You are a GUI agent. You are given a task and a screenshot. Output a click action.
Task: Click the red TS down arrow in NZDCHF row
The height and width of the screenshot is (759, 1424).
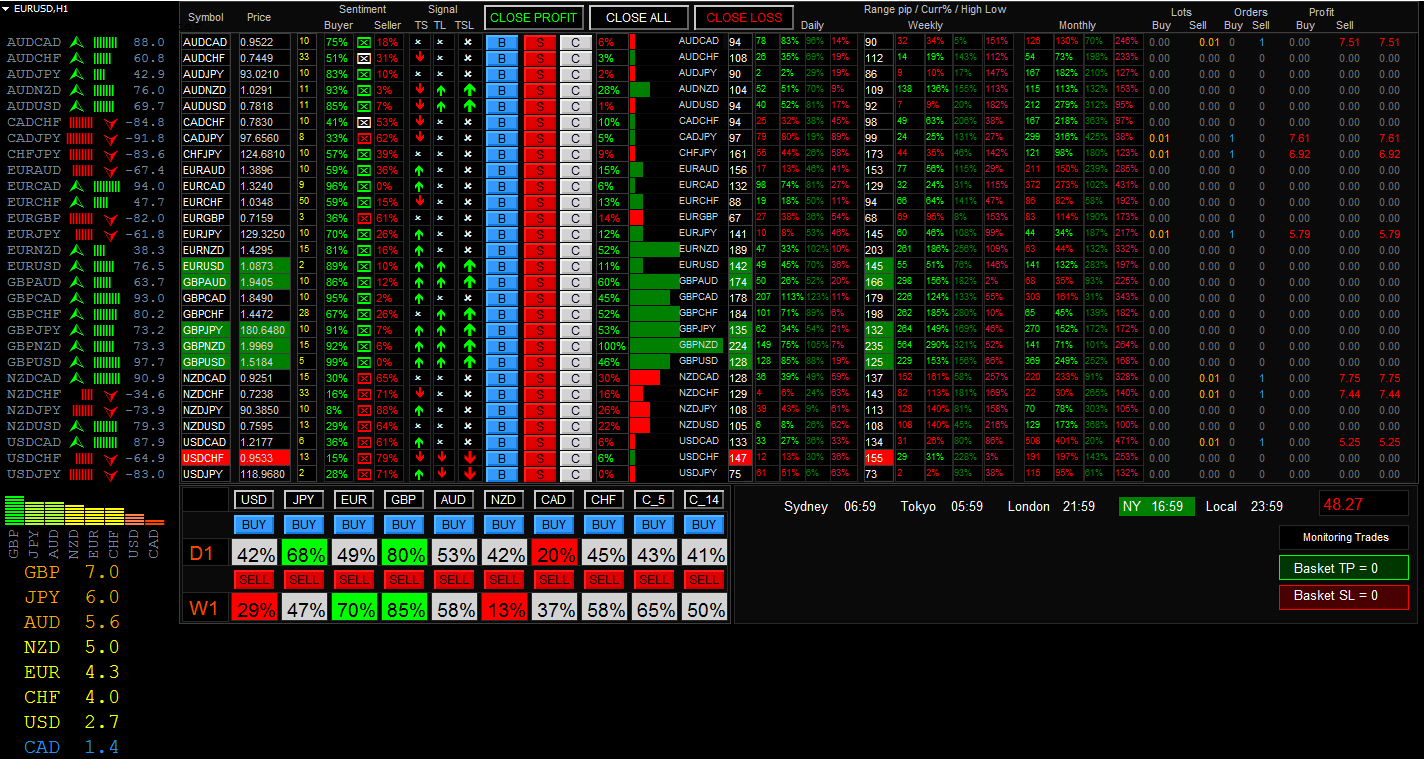point(420,394)
